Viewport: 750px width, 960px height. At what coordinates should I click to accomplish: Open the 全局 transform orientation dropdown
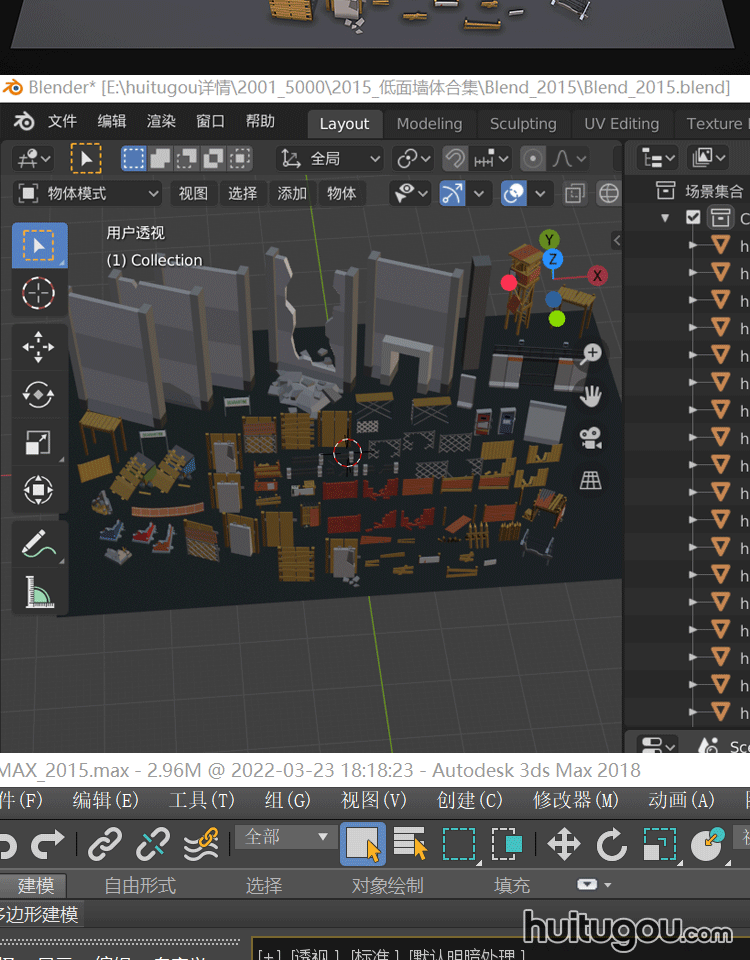pos(329,159)
